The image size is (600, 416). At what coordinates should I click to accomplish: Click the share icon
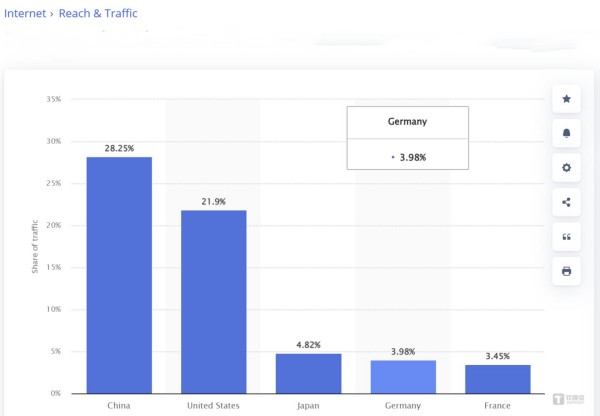(566, 202)
